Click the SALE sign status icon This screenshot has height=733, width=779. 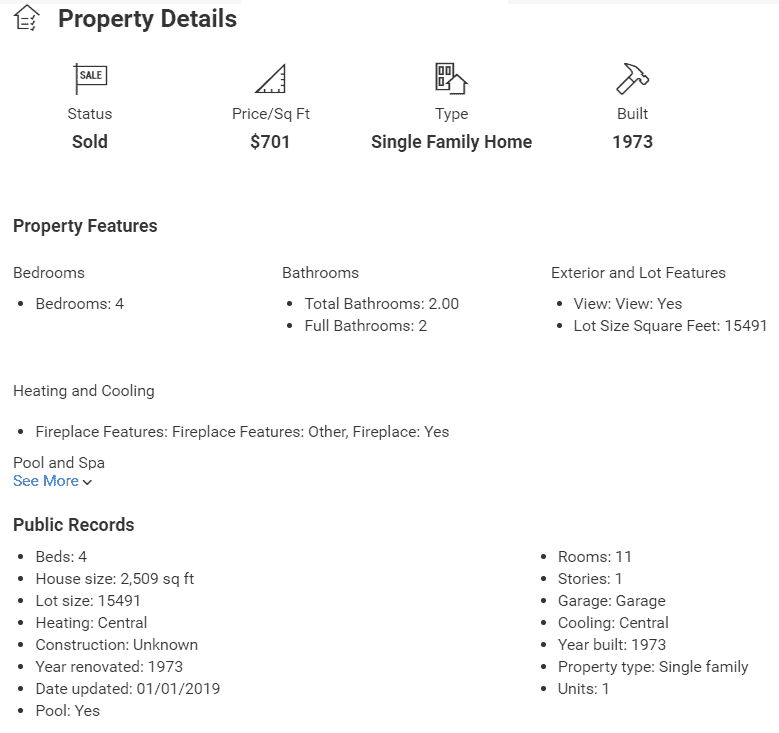[90, 77]
